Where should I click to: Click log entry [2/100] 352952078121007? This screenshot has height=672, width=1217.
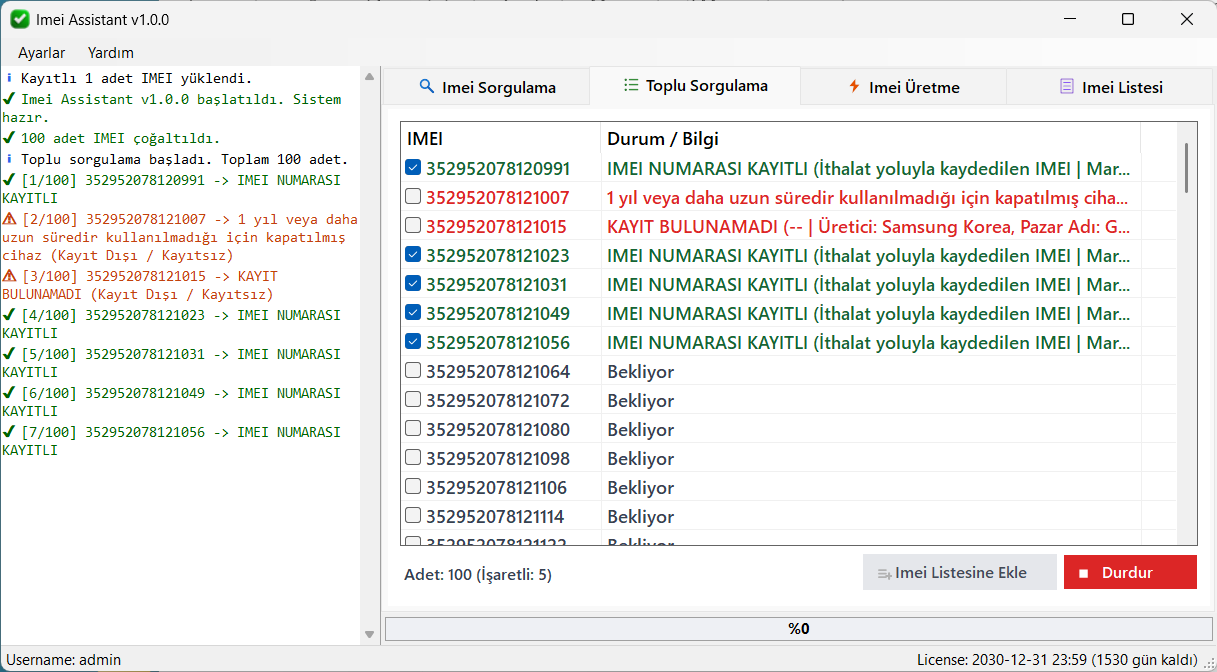[180, 238]
